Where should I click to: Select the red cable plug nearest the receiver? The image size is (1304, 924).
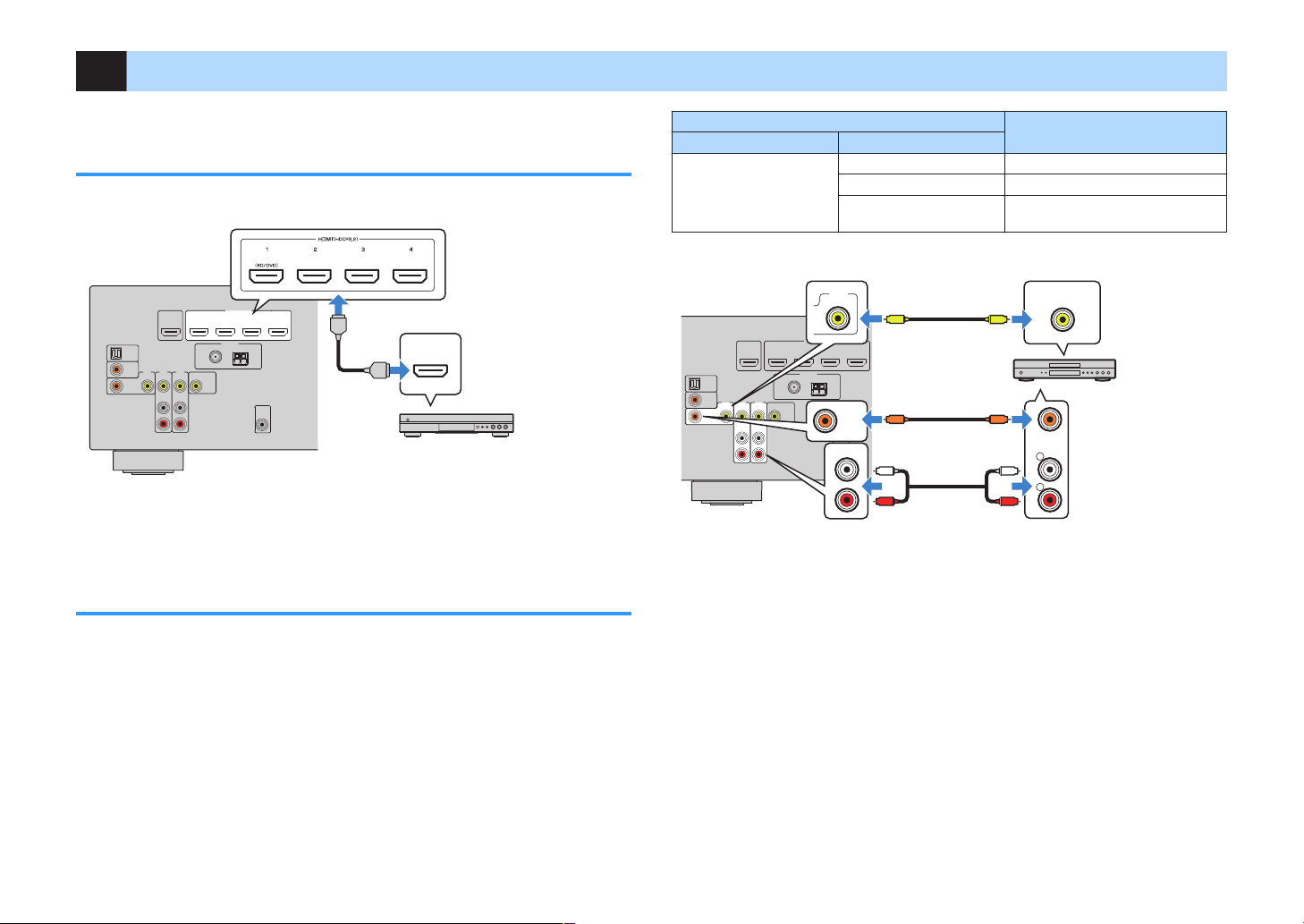coord(886,502)
